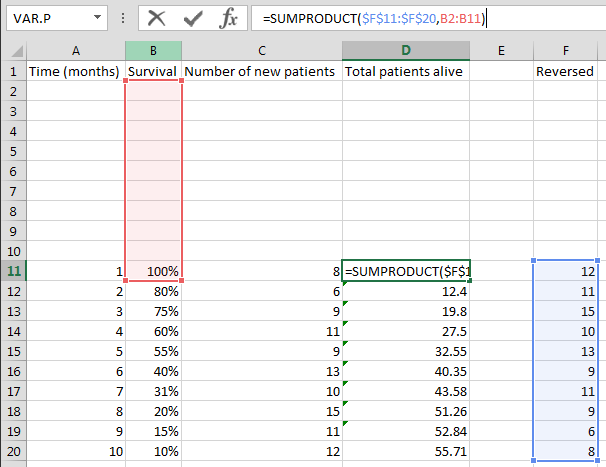Select the 100% survival cell
This screenshot has height=467, width=606.
click(154, 271)
